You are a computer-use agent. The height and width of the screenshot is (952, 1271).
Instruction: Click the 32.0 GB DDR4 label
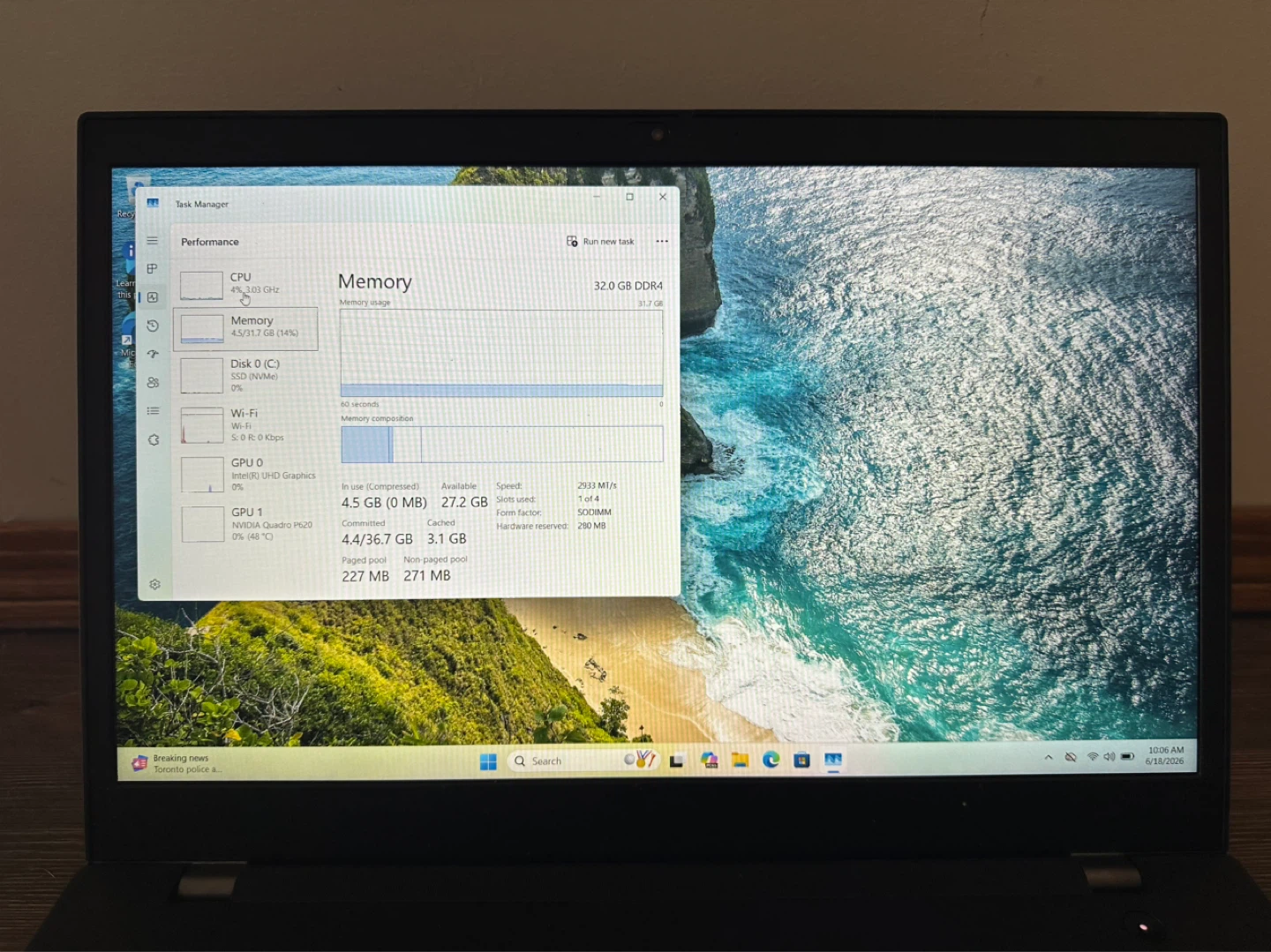click(x=628, y=286)
